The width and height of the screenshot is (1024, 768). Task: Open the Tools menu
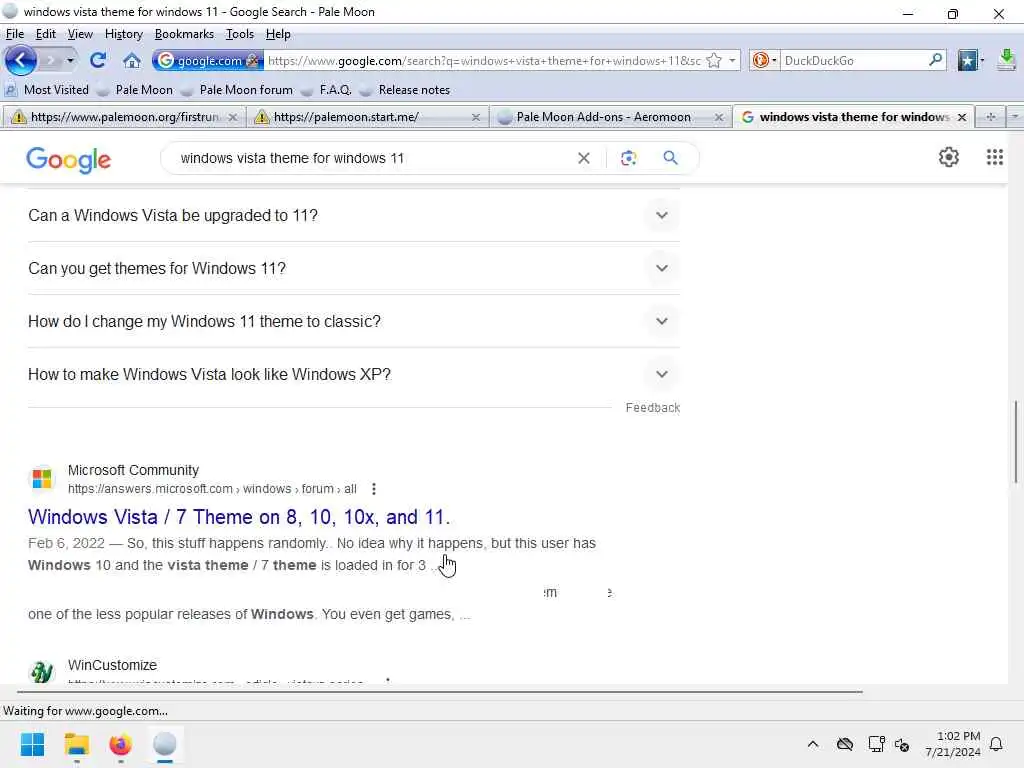point(240,34)
